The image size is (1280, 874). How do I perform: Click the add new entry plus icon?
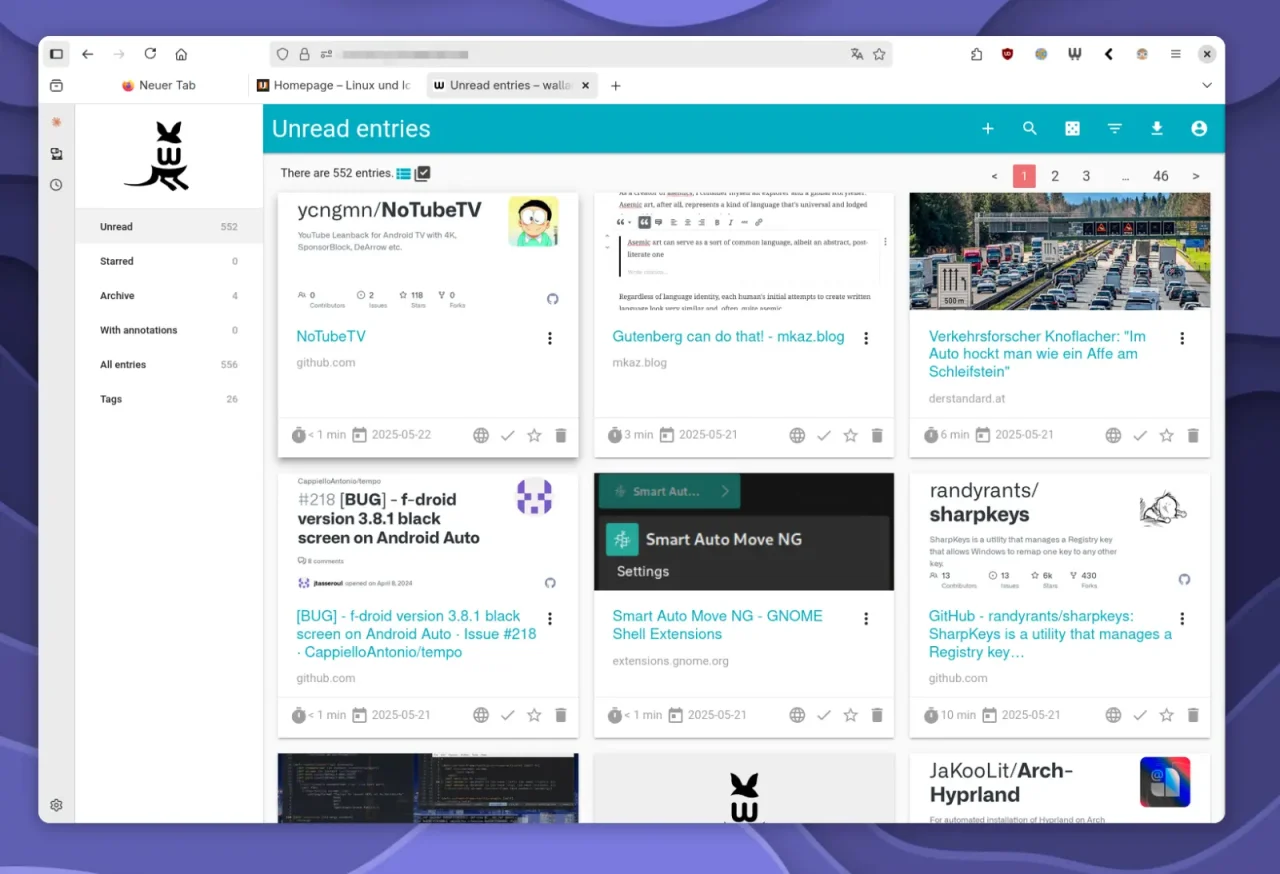[x=987, y=129]
